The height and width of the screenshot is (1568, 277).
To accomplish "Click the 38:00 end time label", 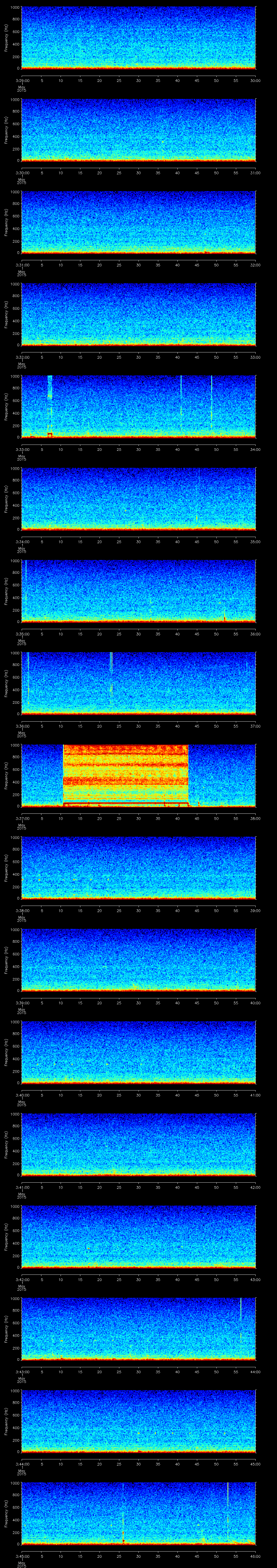I will pyautogui.click(x=256, y=818).
